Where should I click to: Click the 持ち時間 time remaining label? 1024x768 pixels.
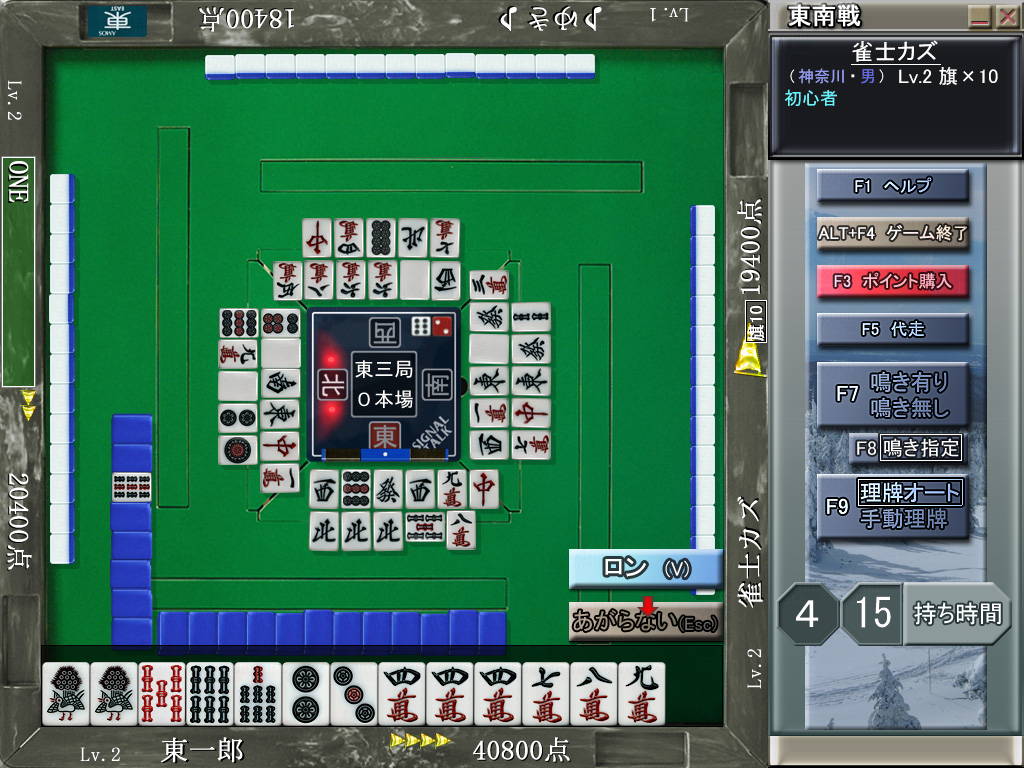tap(956, 613)
